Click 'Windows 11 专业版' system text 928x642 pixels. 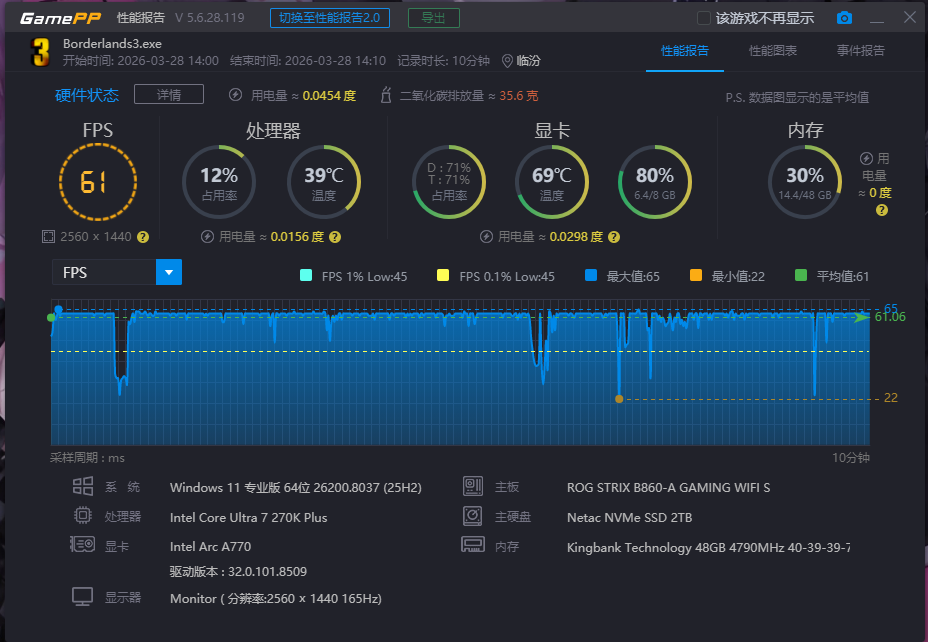click(296, 488)
